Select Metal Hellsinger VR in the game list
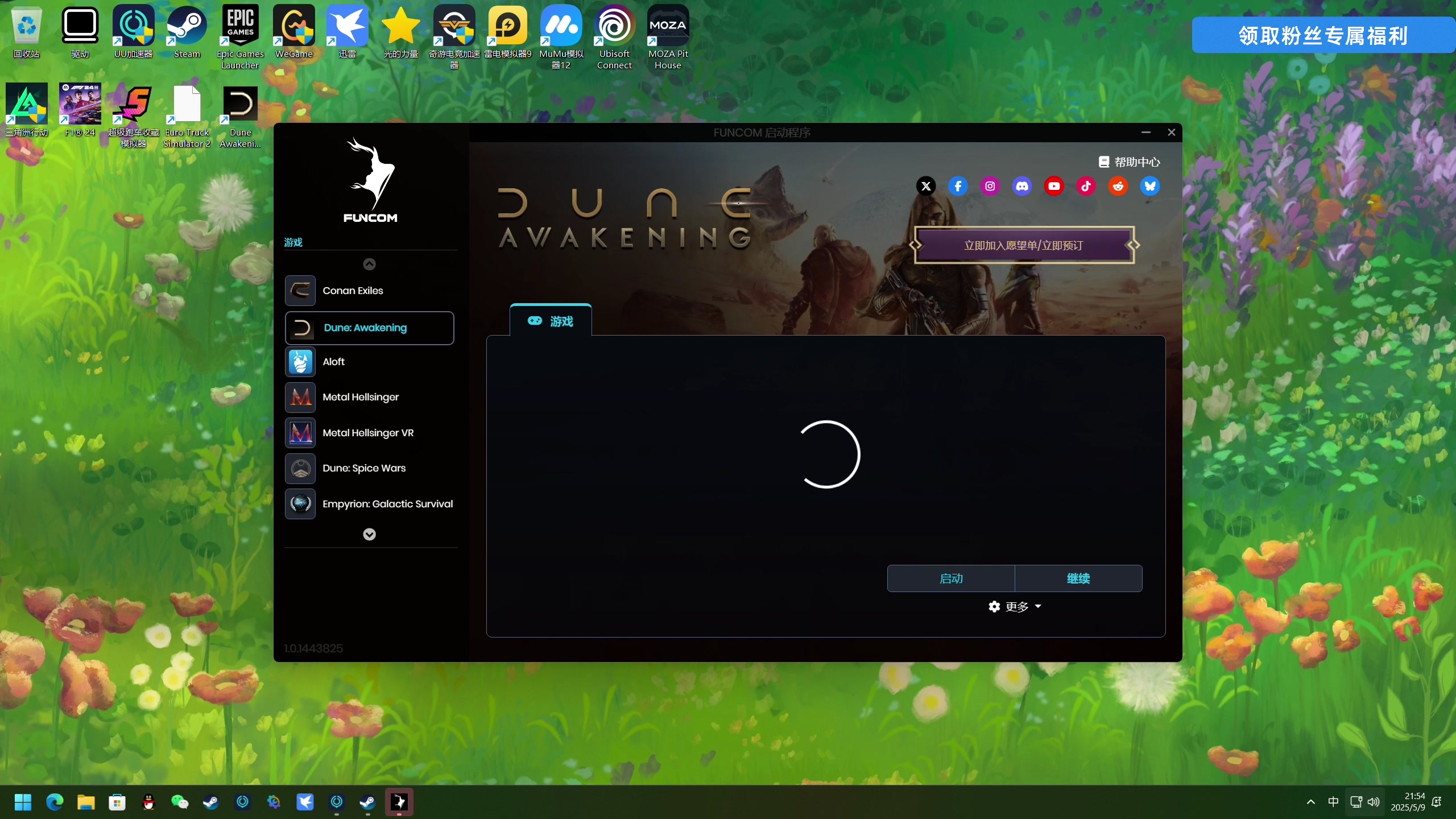 coord(370,433)
